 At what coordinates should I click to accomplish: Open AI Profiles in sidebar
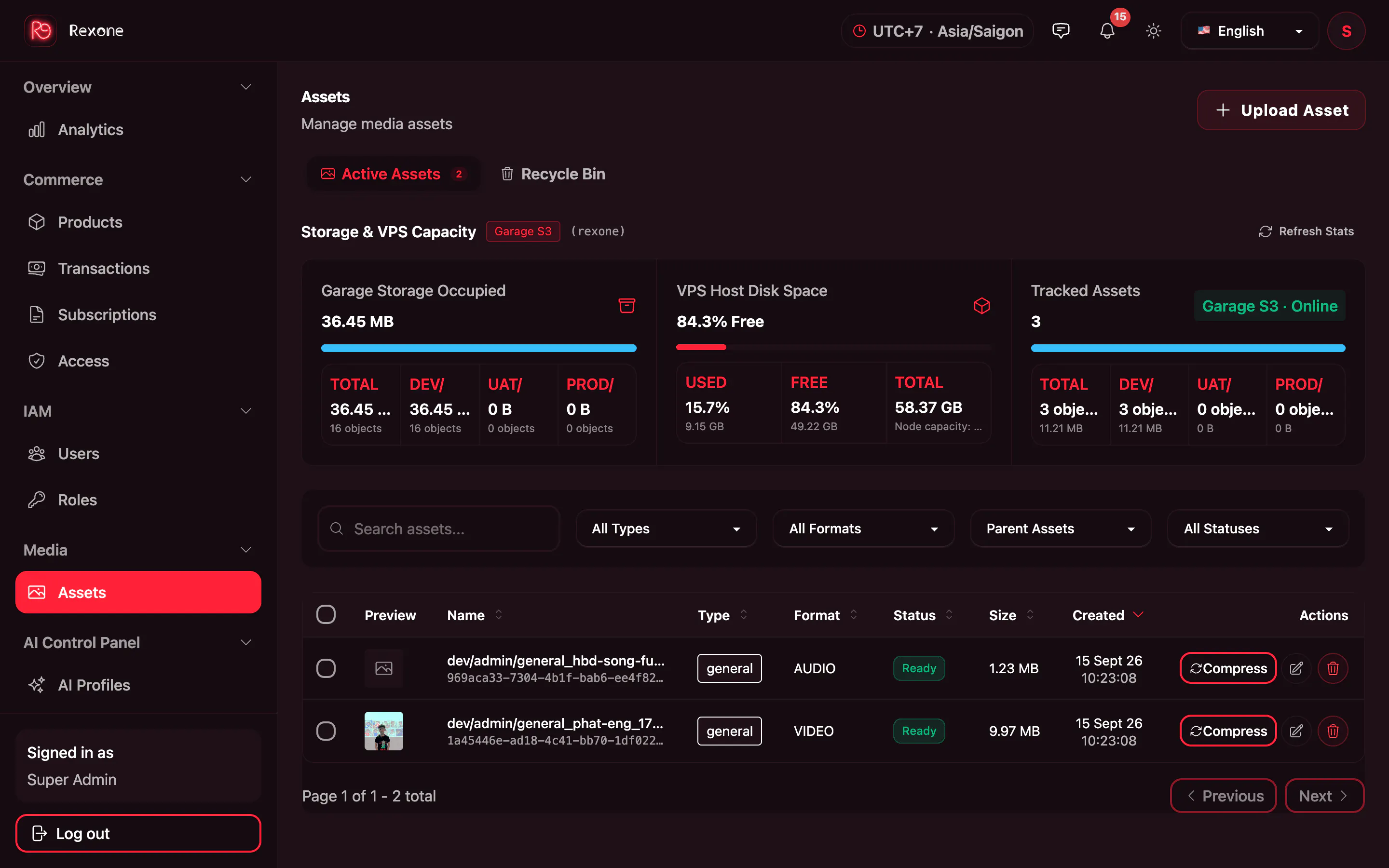tap(138, 685)
